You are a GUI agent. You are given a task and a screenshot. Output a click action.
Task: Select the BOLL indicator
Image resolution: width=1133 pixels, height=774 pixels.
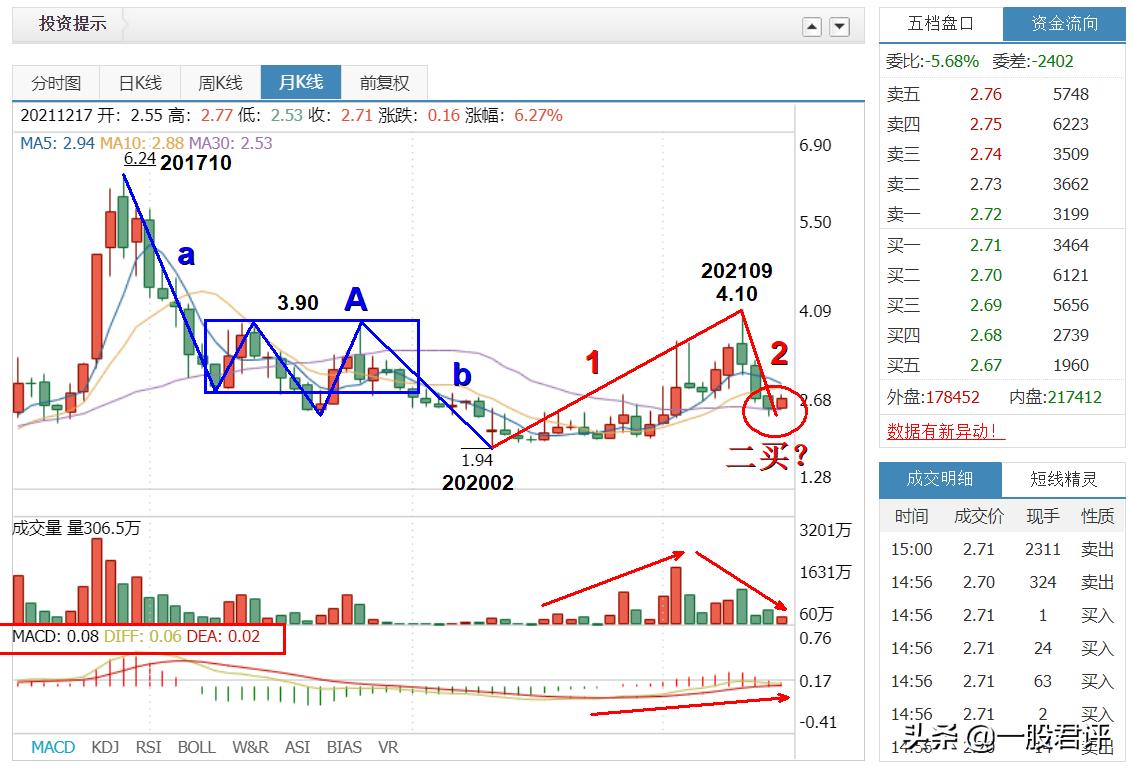tap(197, 747)
